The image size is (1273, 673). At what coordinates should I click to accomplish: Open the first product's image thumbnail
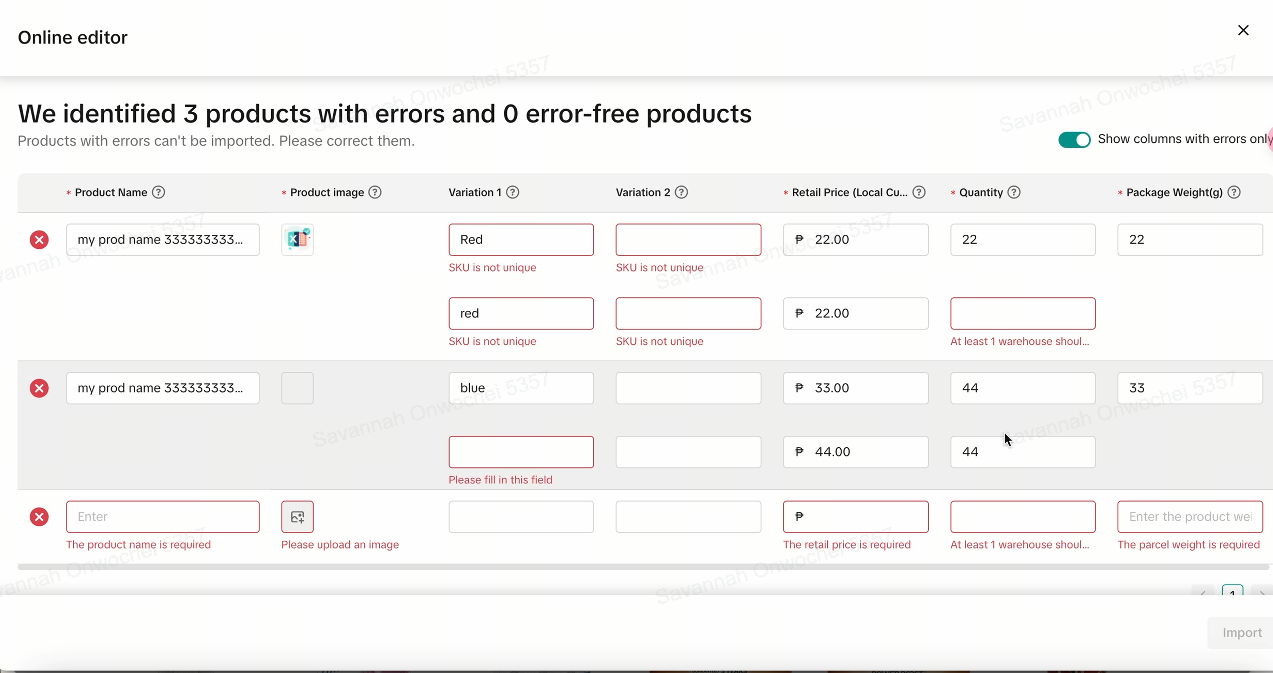[298, 240]
